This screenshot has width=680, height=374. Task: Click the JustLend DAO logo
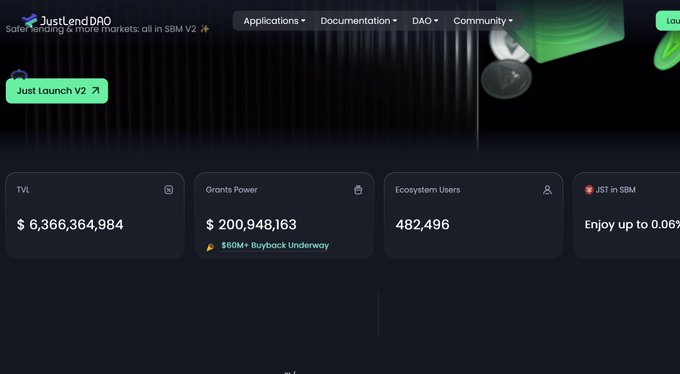coord(66,20)
